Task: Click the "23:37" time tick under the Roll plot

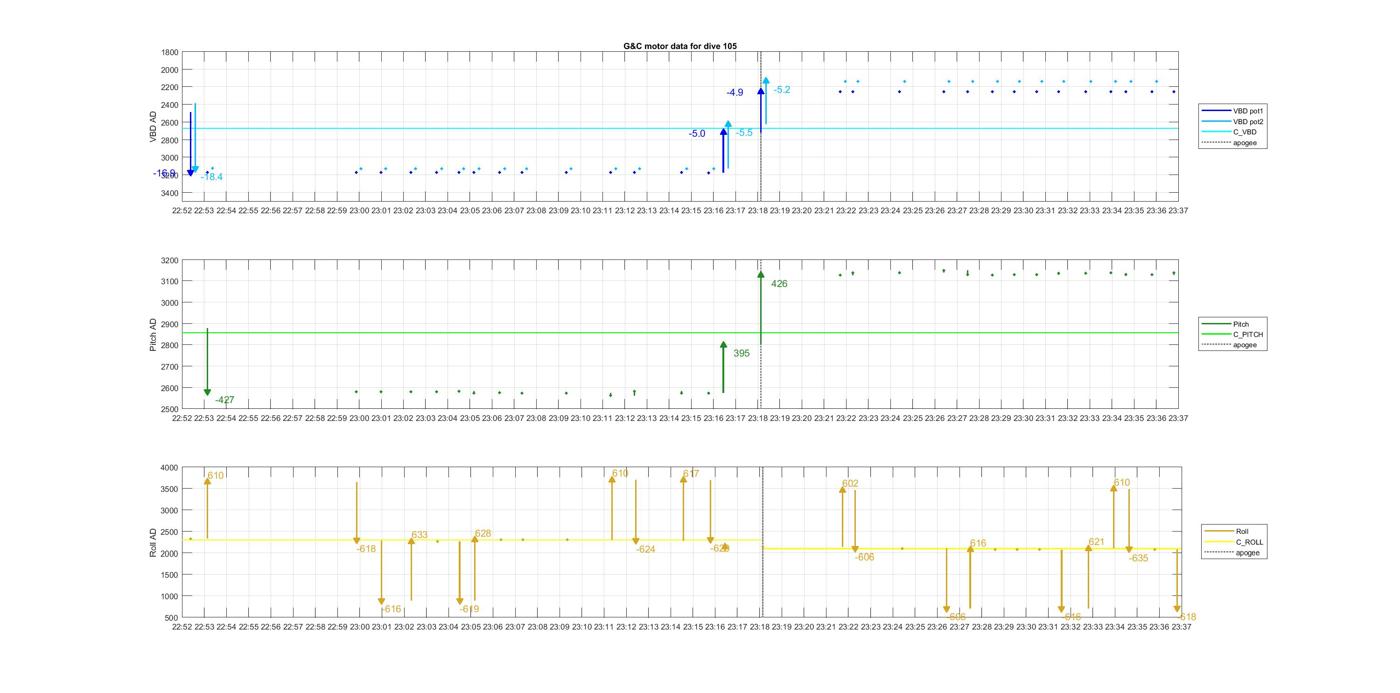Action: tap(1181, 628)
